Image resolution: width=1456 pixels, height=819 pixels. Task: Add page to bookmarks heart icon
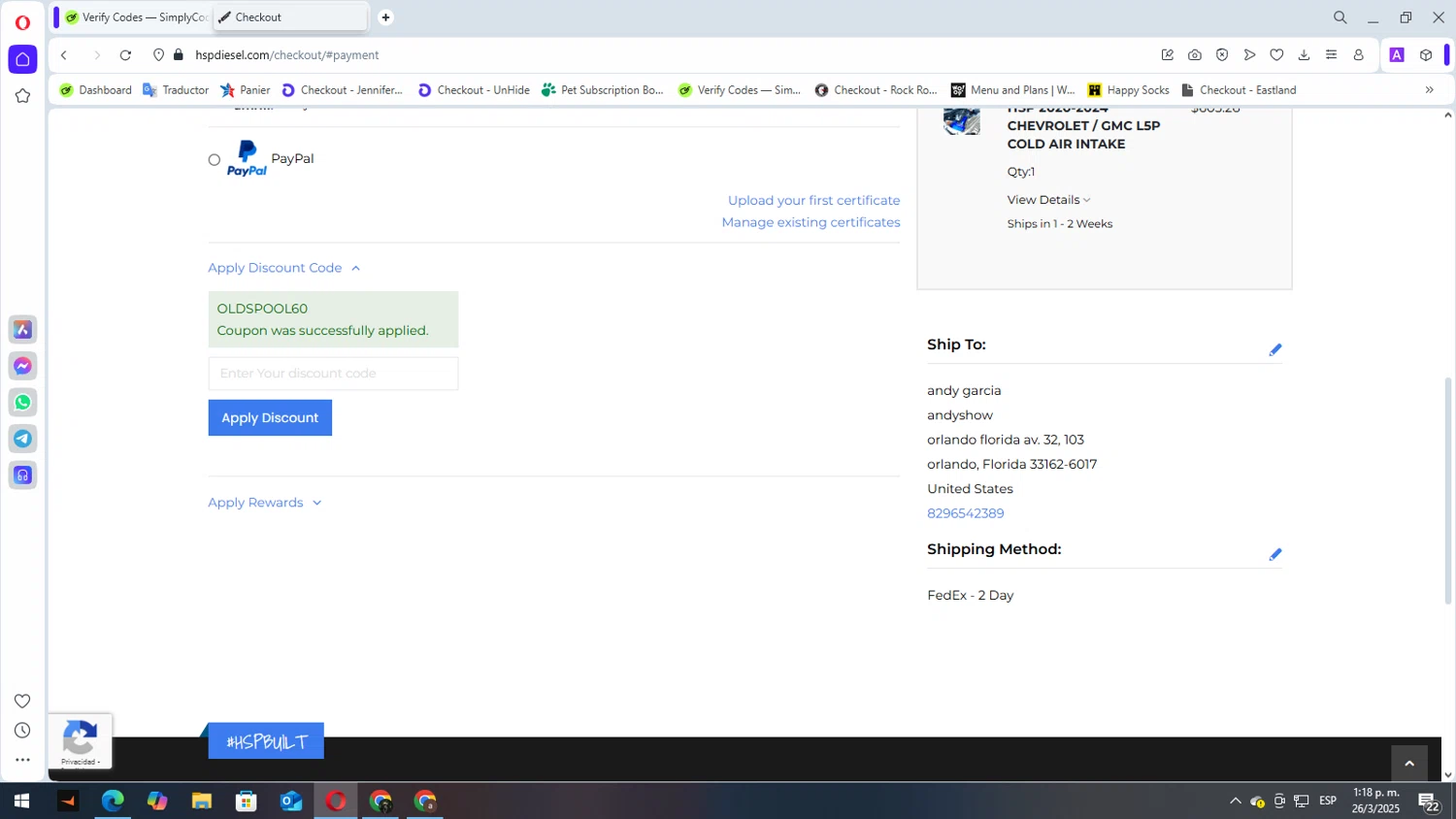tap(1276, 55)
